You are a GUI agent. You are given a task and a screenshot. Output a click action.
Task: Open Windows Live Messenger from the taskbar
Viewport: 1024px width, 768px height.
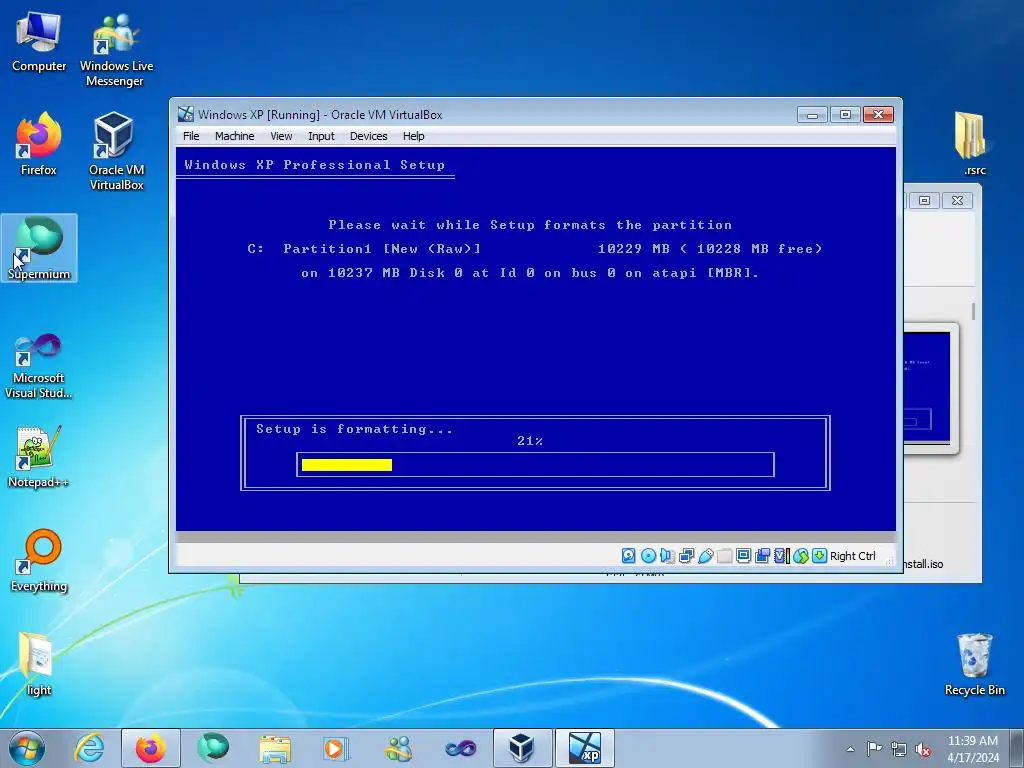click(398, 748)
